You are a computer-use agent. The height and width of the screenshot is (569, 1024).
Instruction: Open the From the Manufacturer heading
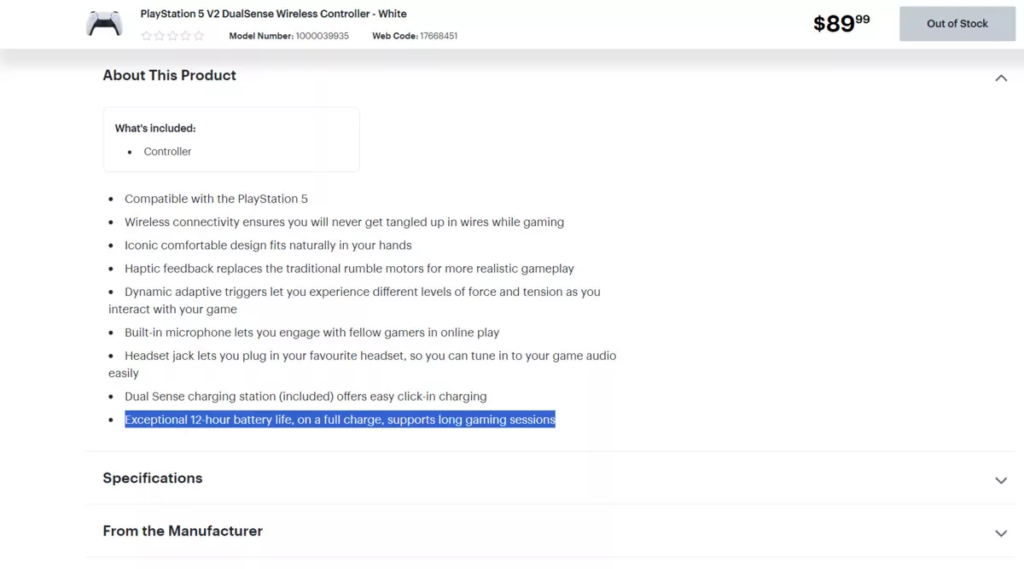(182, 531)
